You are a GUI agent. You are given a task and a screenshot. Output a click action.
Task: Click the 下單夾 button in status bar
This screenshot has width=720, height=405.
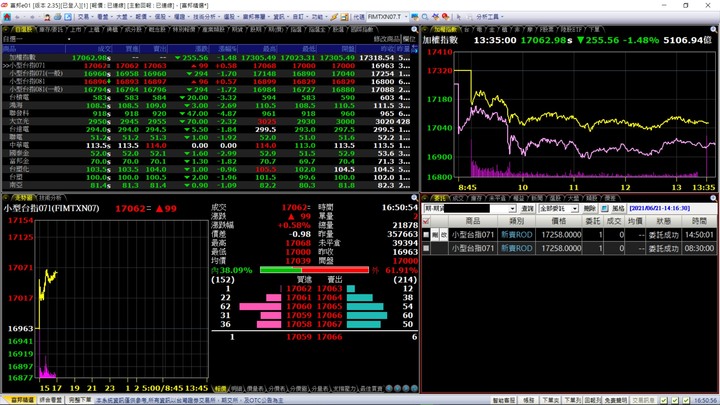click(x=550, y=400)
